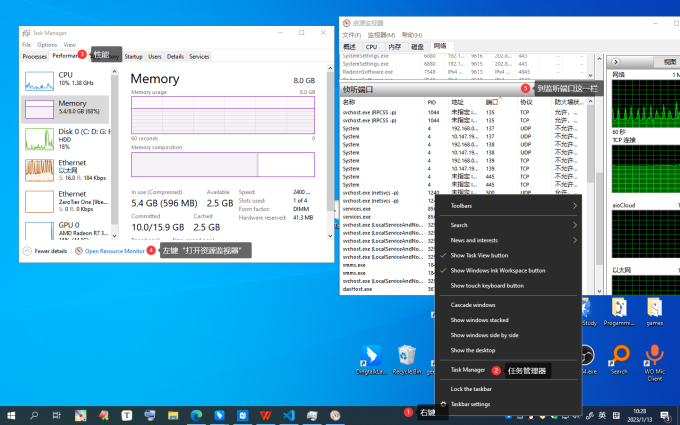This screenshot has width=680, height=425.
Task: Select Show windows side by side
Action: pos(484,335)
